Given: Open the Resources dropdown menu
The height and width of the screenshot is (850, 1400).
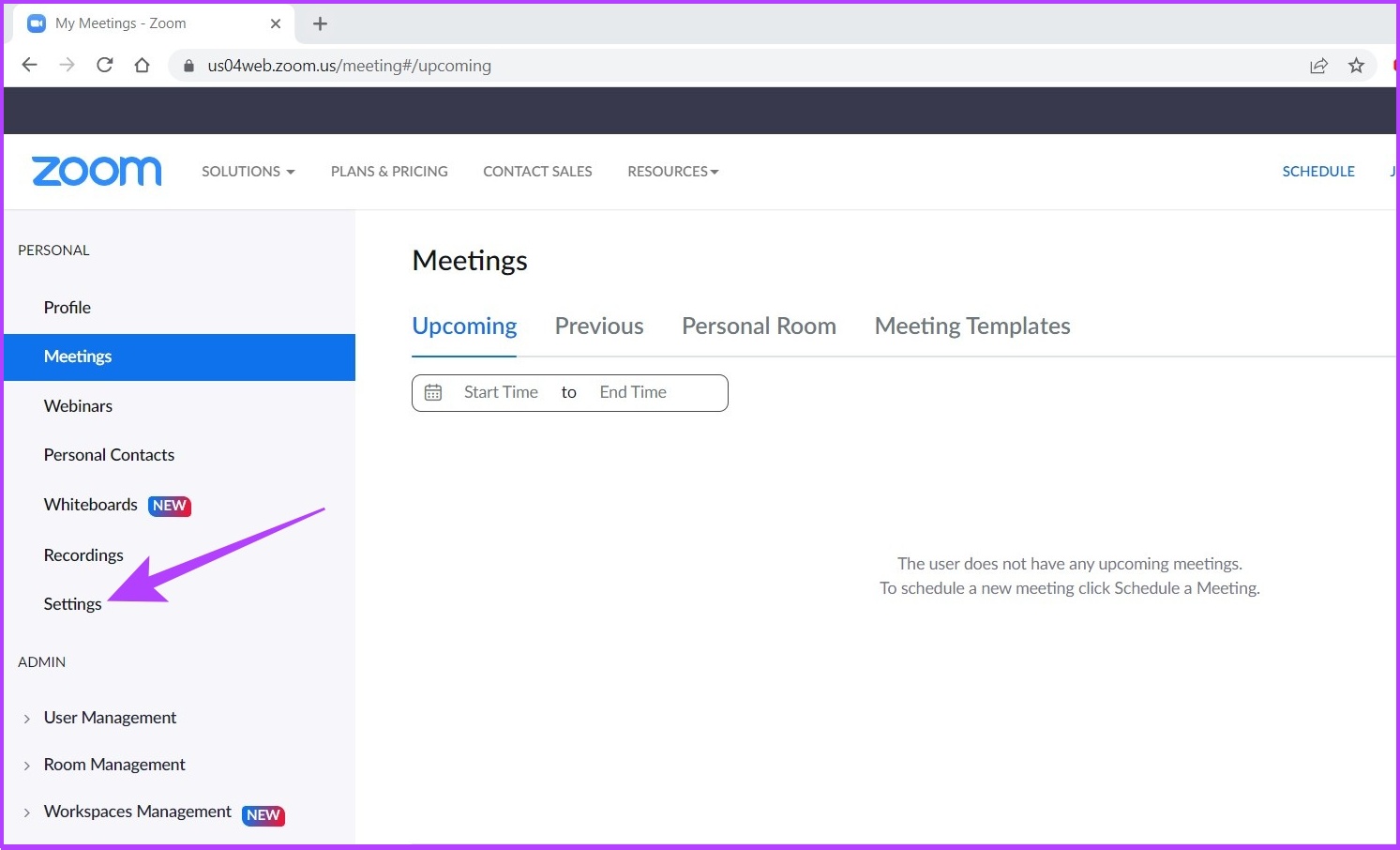Looking at the screenshot, I should pos(673,172).
